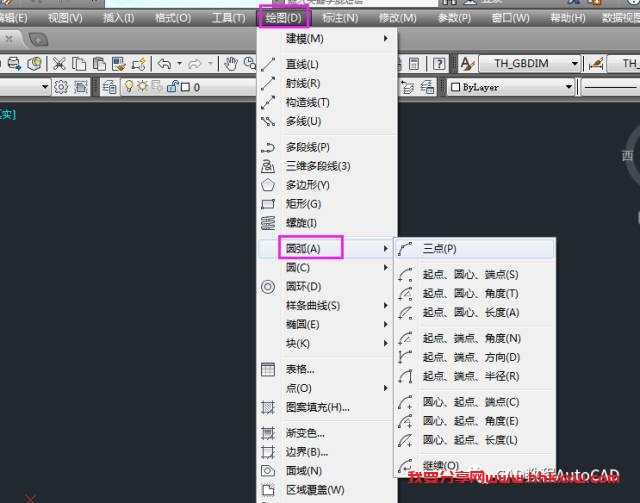
Task: Open the 视图(V) menu
Action: pos(65,18)
